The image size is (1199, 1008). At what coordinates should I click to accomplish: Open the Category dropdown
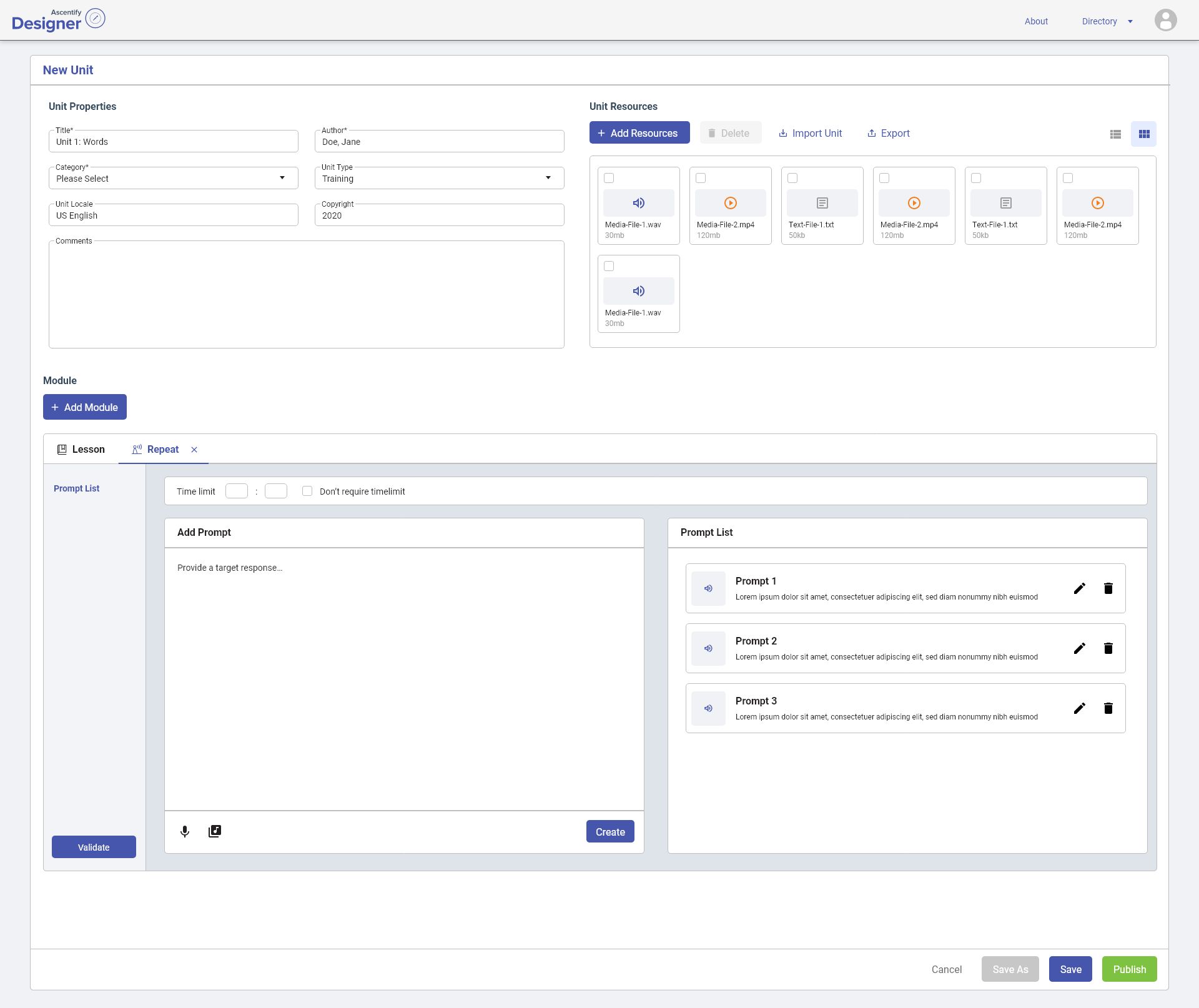(x=174, y=178)
